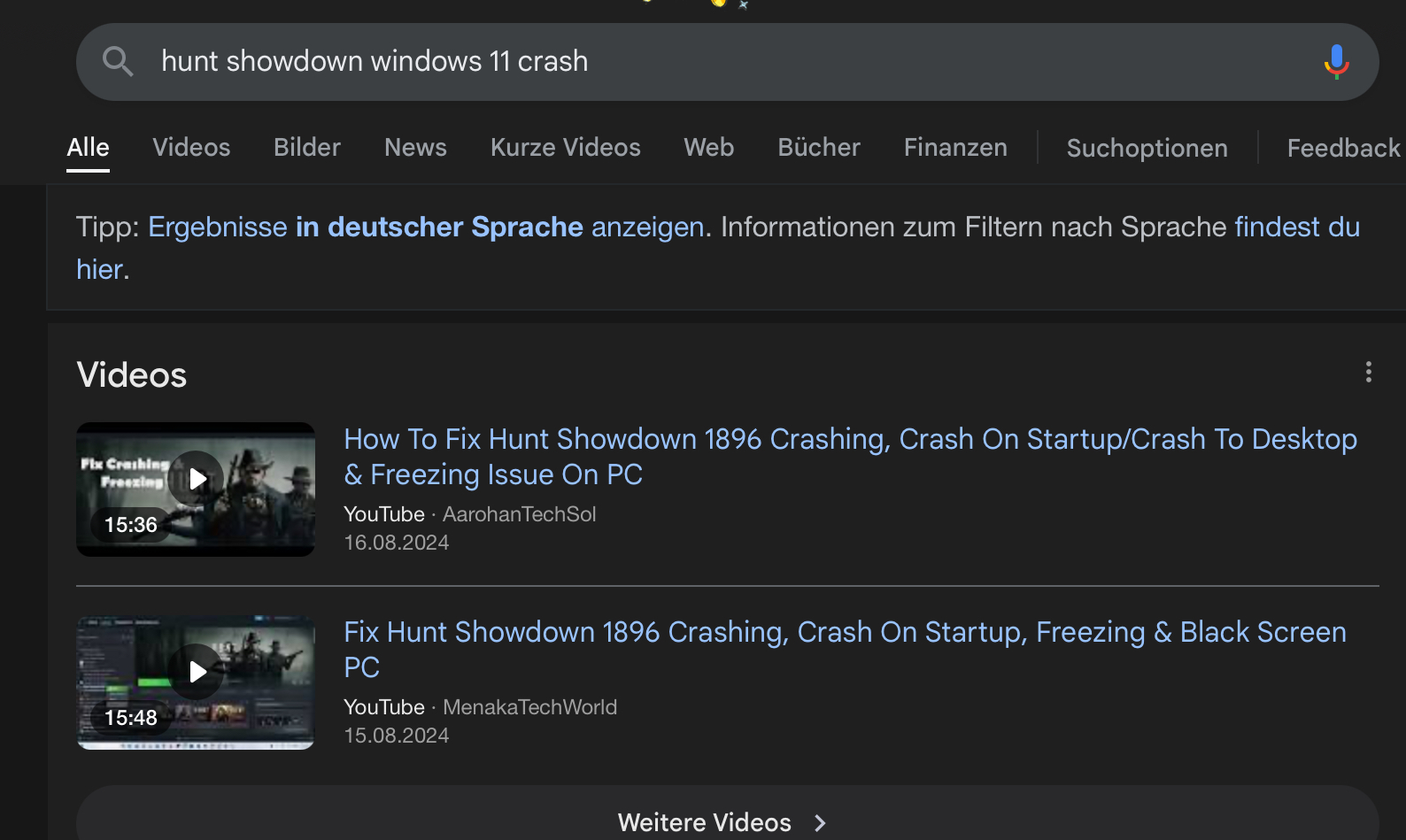The height and width of the screenshot is (840, 1406).
Task: Select the Kurze Videos tab
Action: click(x=565, y=148)
